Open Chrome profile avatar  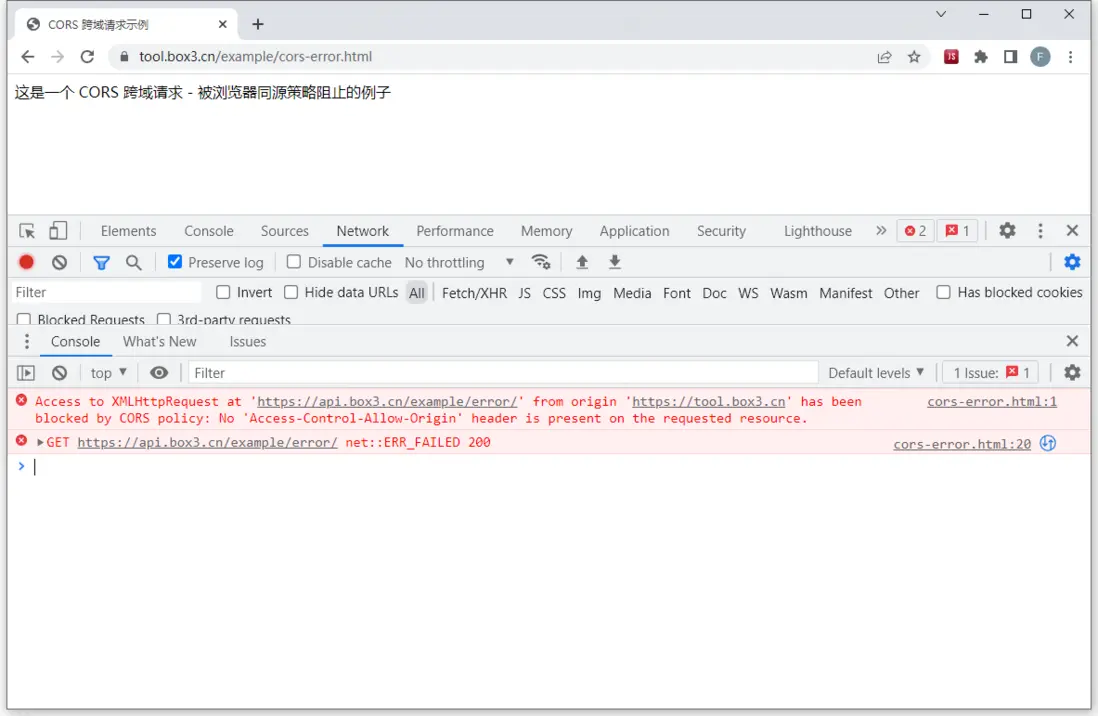1040,57
